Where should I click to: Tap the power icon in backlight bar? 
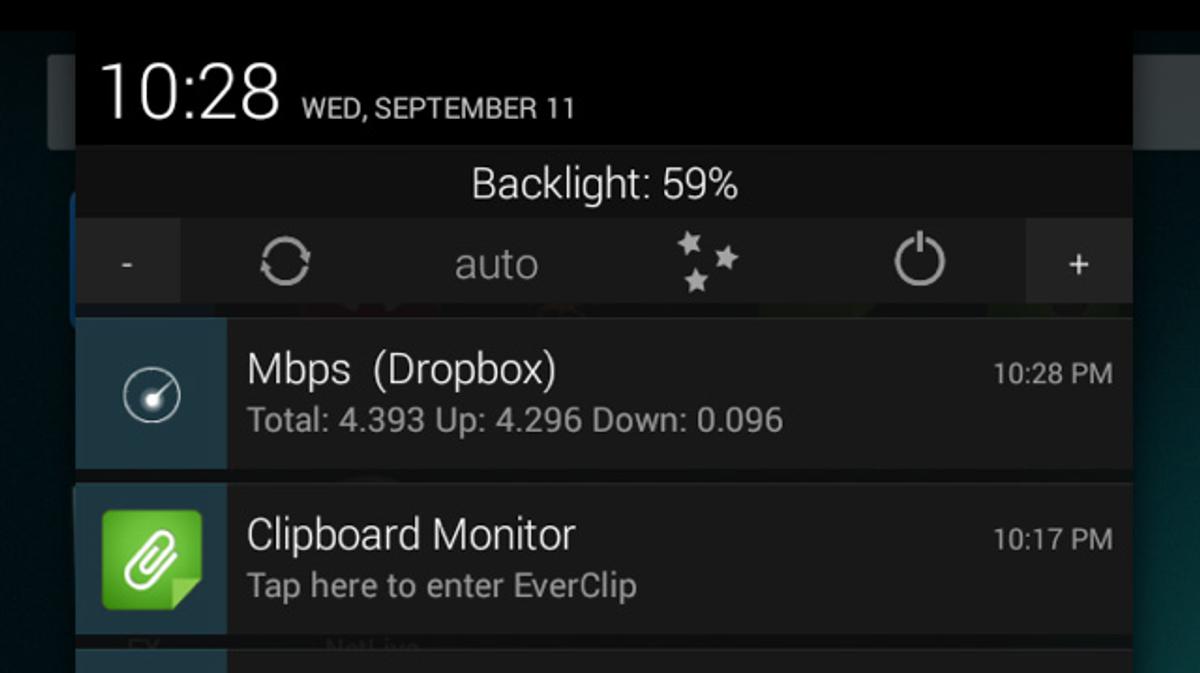[918, 262]
